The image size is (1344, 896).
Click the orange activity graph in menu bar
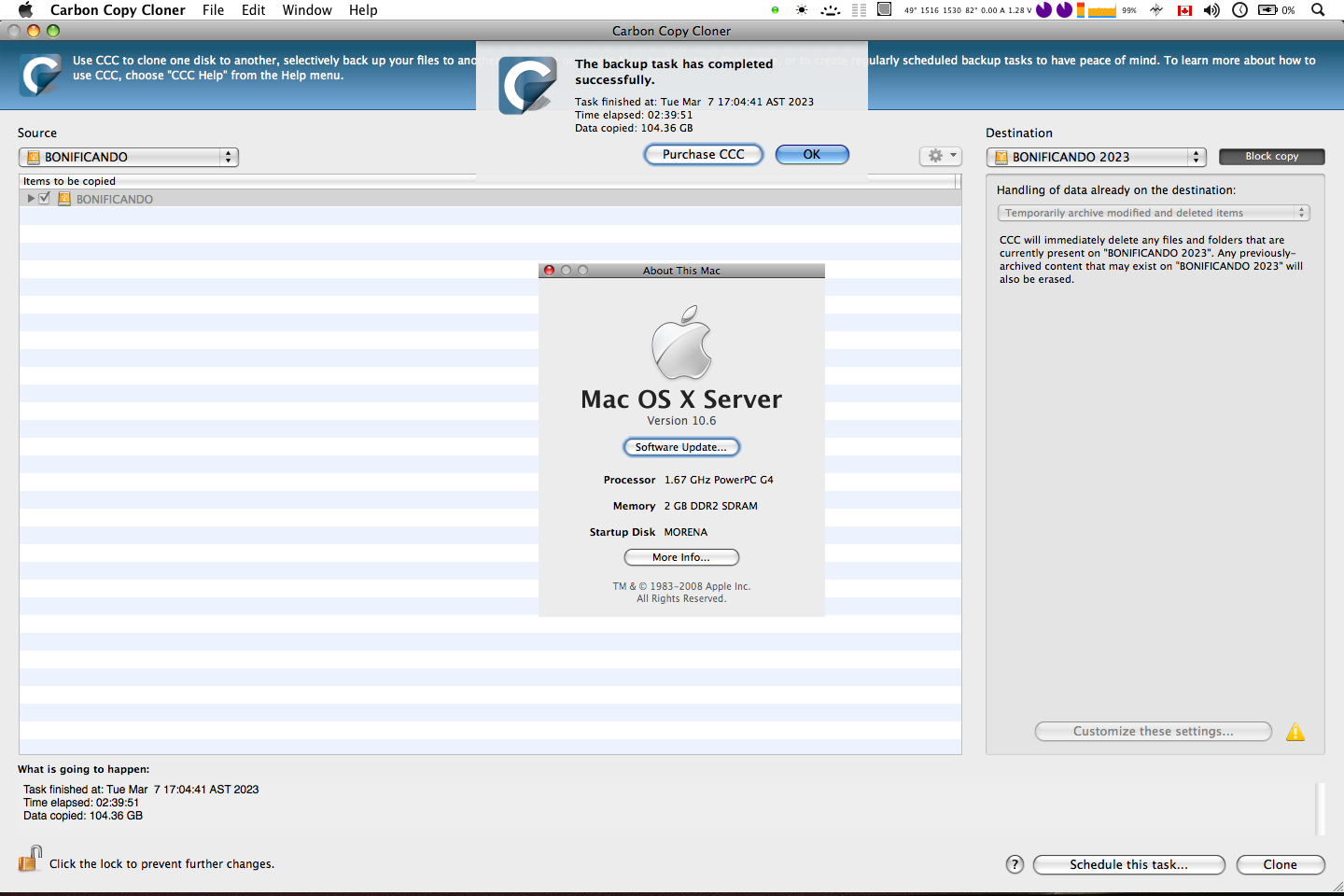click(x=1102, y=10)
